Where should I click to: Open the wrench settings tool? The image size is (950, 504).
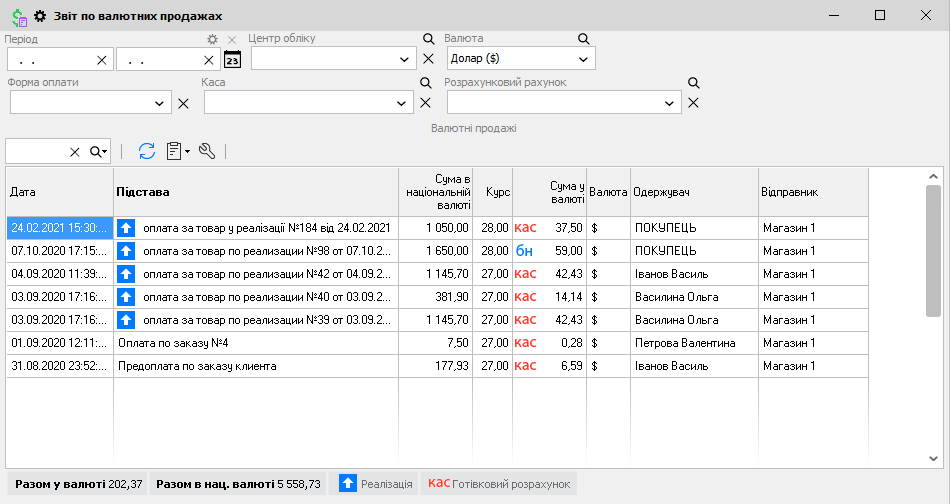coord(208,151)
